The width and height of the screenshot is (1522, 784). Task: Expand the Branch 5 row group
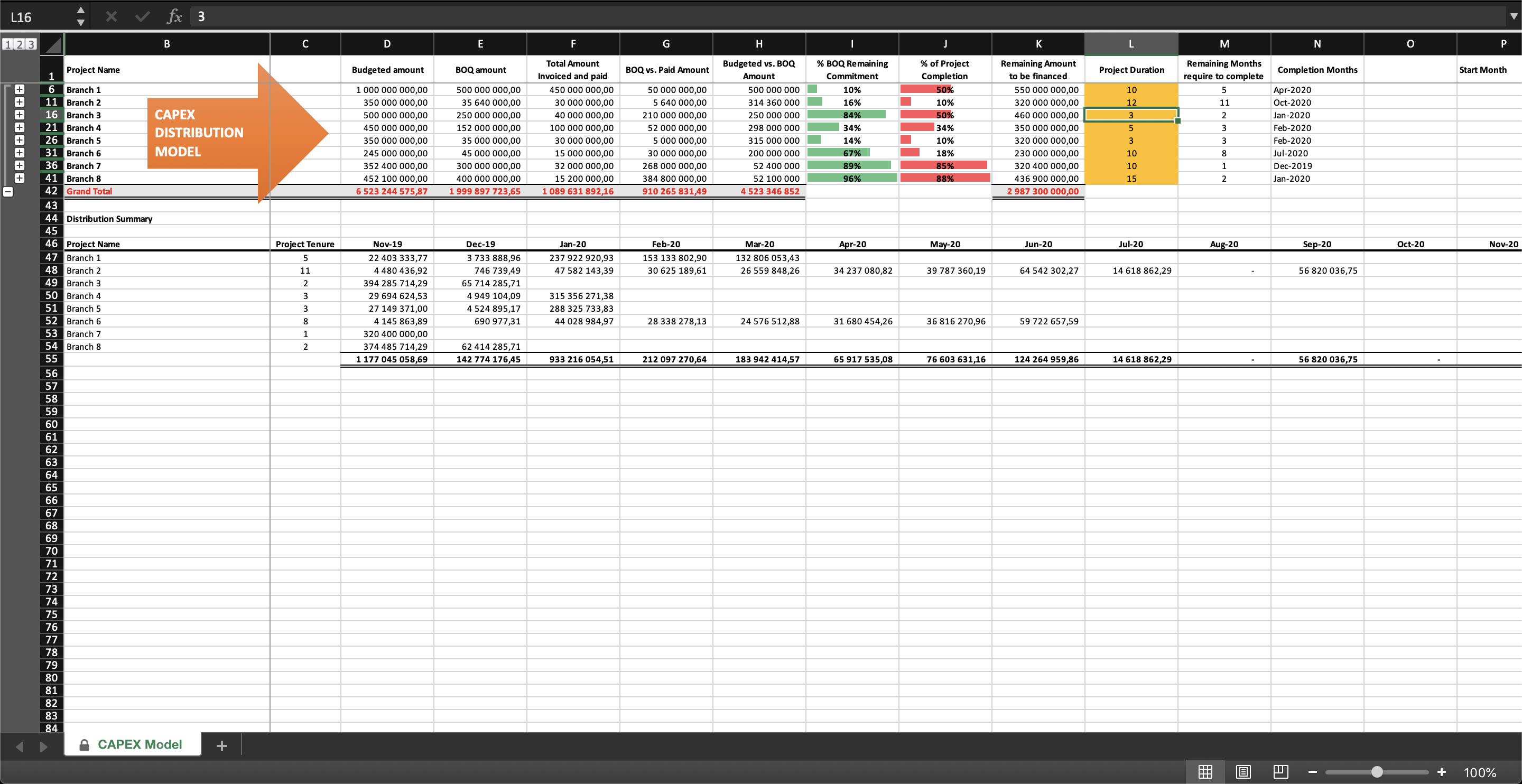click(x=20, y=140)
